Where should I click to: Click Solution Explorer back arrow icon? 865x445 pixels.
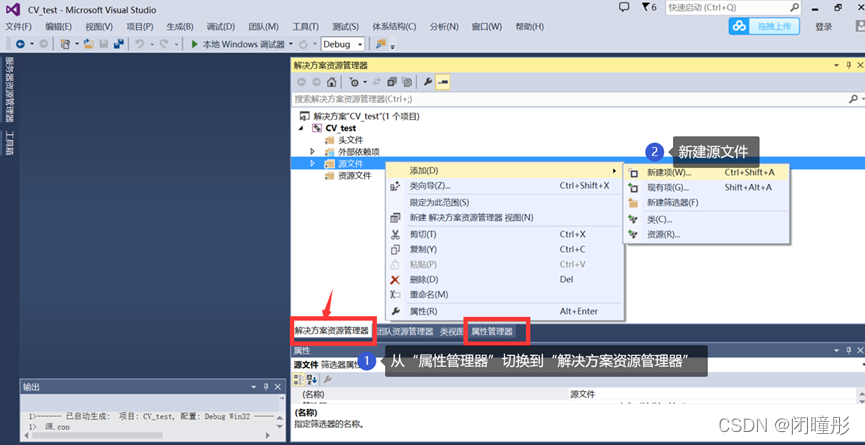click(301, 82)
